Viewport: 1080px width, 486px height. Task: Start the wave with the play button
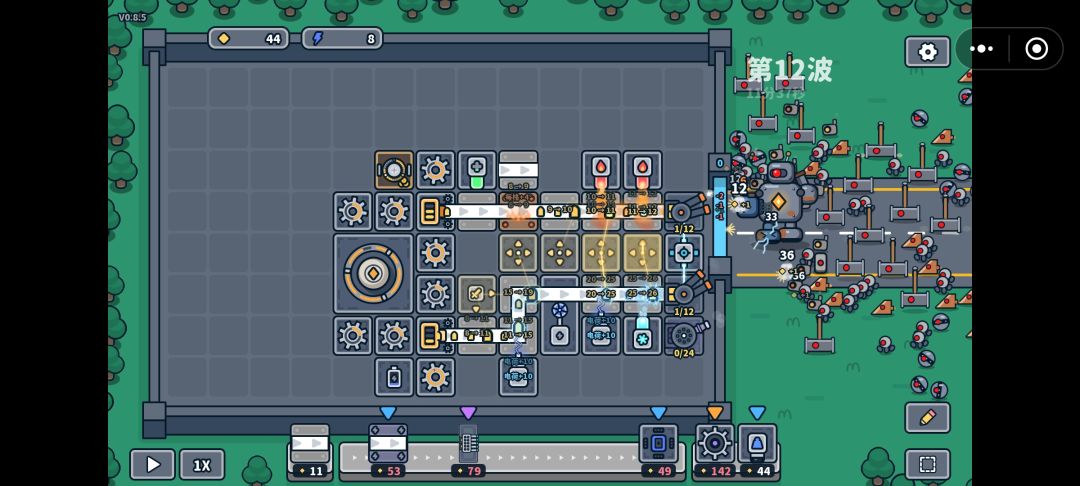152,465
